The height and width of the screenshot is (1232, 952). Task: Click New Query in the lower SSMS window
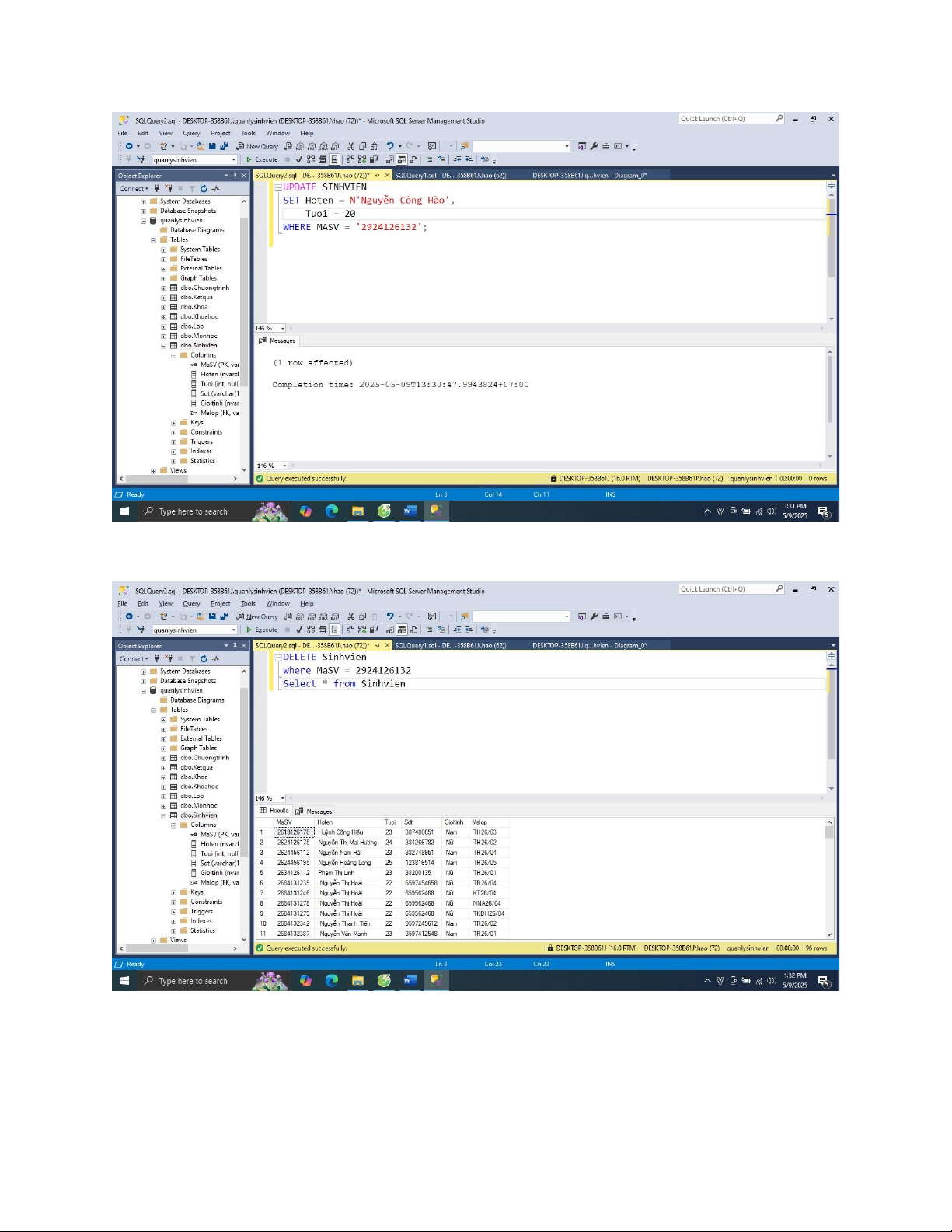(x=257, y=616)
